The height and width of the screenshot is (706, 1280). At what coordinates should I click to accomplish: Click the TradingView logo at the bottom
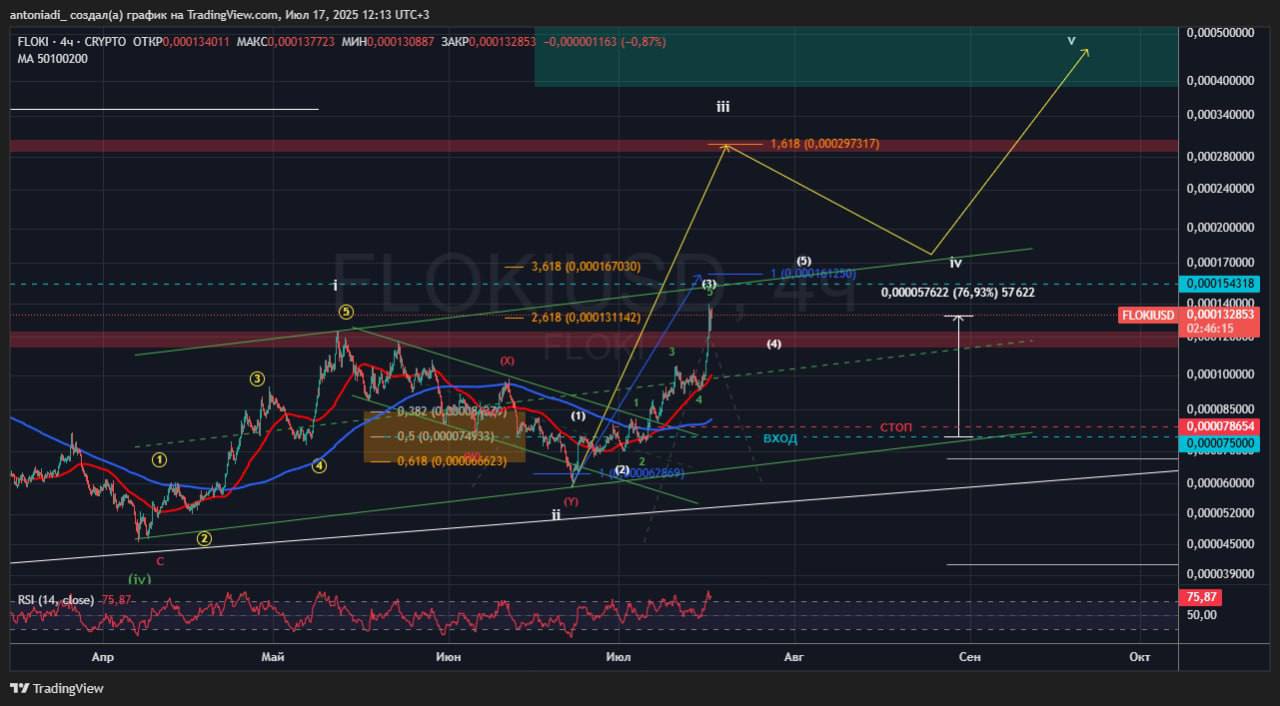[57, 688]
